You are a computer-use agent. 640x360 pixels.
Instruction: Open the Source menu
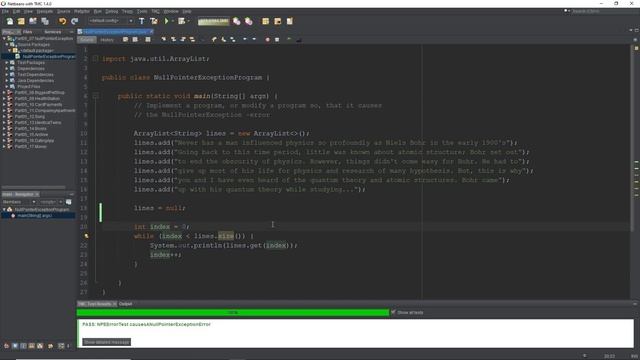tap(63, 11)
